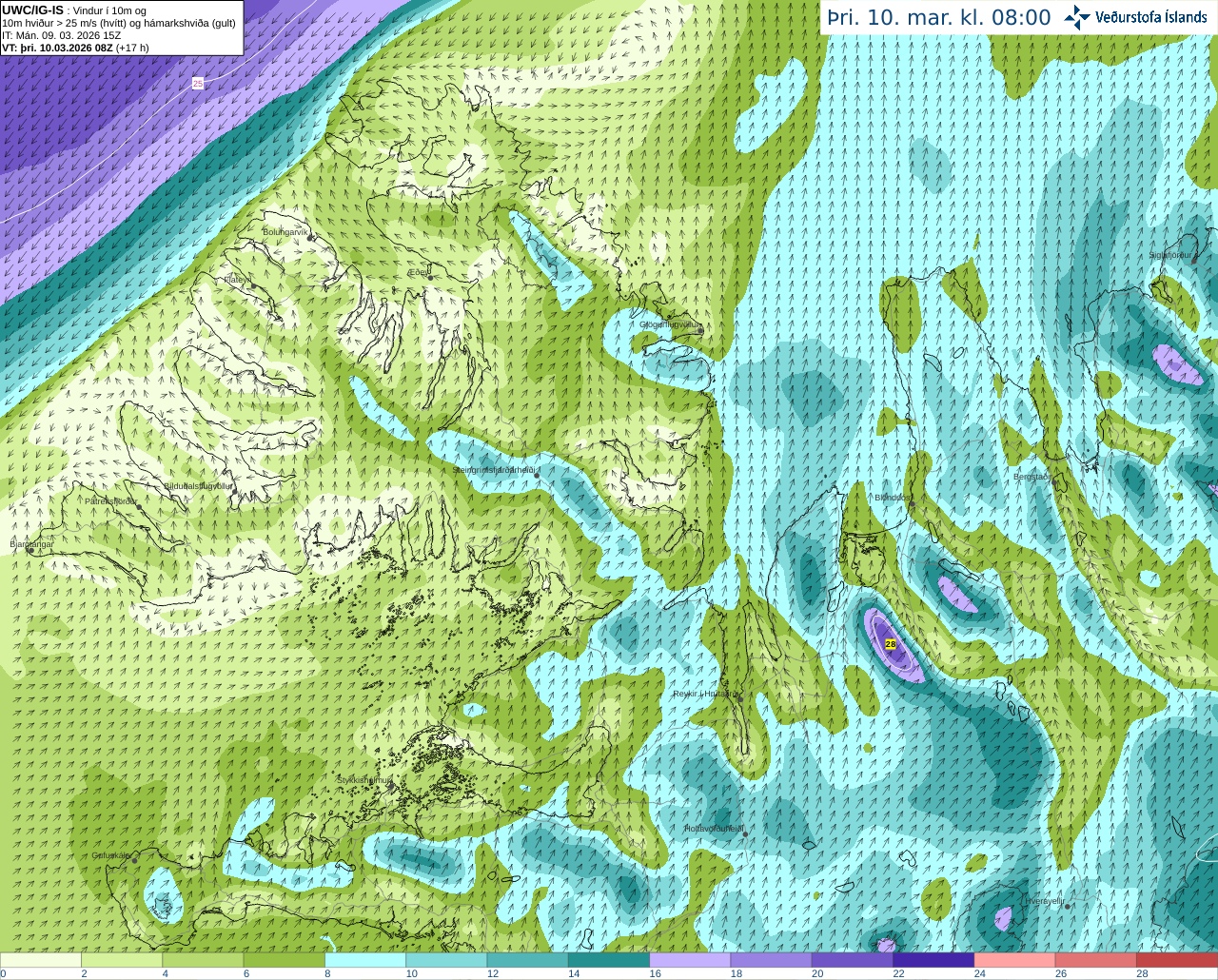Click the 10–12 m/s turquoise legend swatch
The height and width of the screenshot is (980, 1218).
(446, 960)
